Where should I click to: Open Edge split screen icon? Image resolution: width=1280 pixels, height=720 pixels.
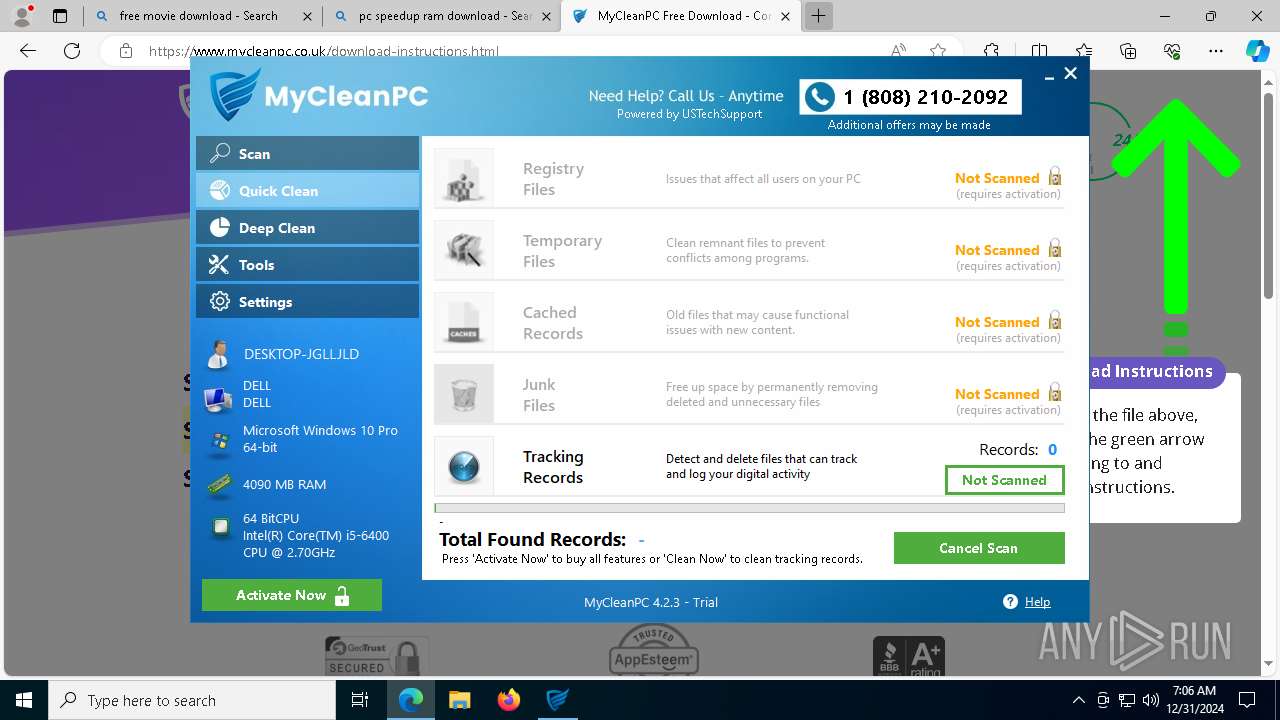point(1039,51)
